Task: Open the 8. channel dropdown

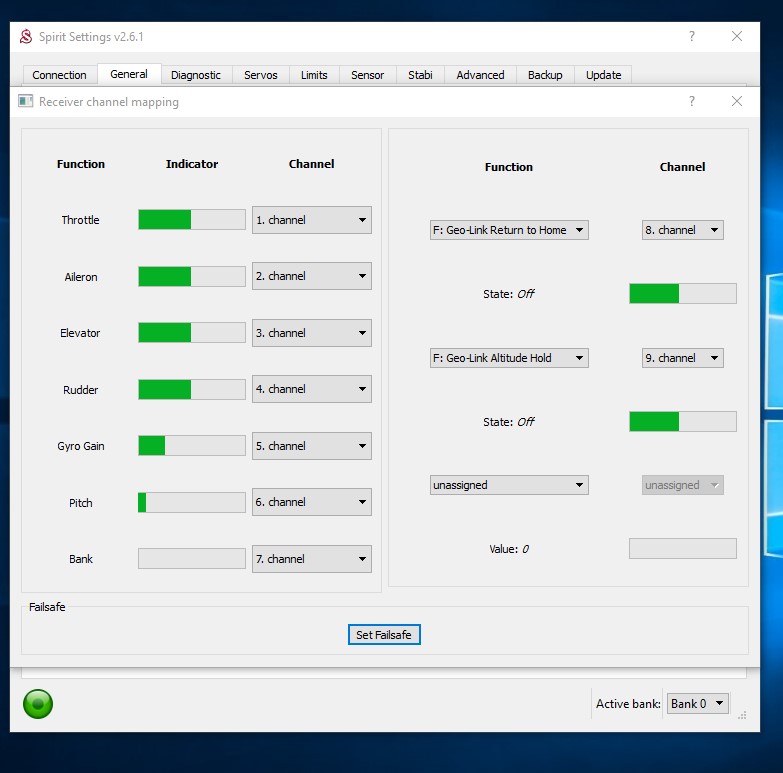Action: (x=682, y=230)
